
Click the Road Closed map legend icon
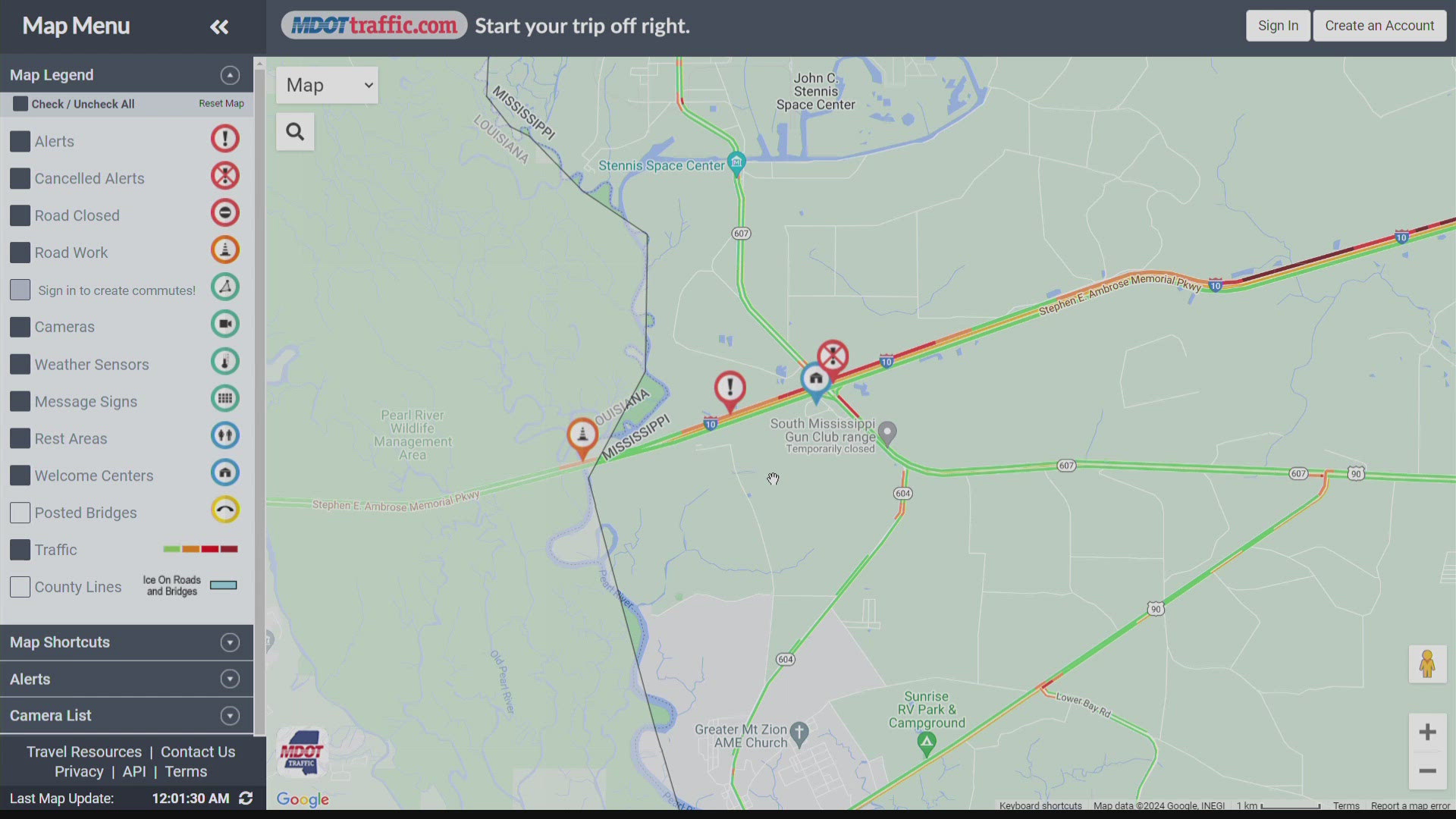[225, 212]
